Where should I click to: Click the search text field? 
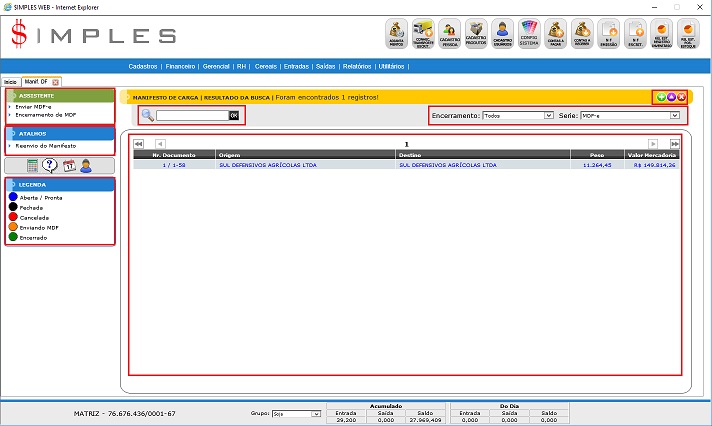click(192, 116)
